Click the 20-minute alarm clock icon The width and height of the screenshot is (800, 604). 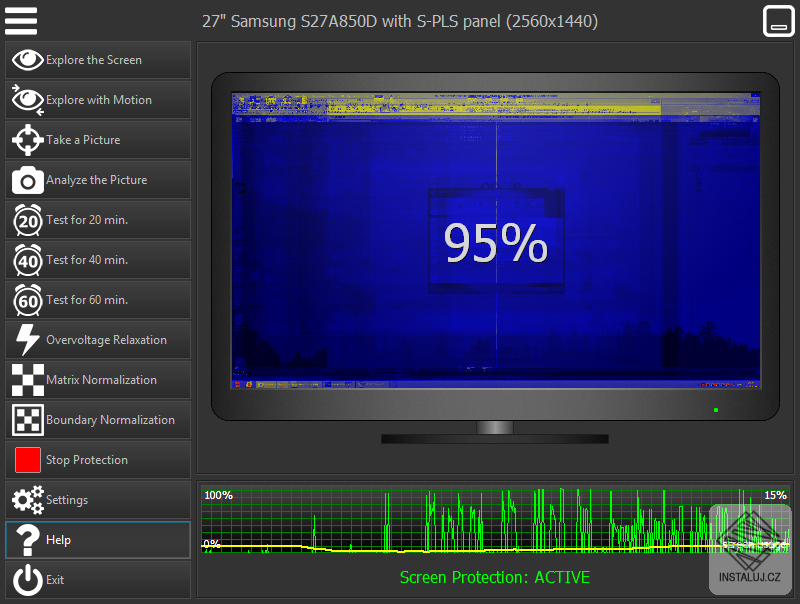pos(28,220)
